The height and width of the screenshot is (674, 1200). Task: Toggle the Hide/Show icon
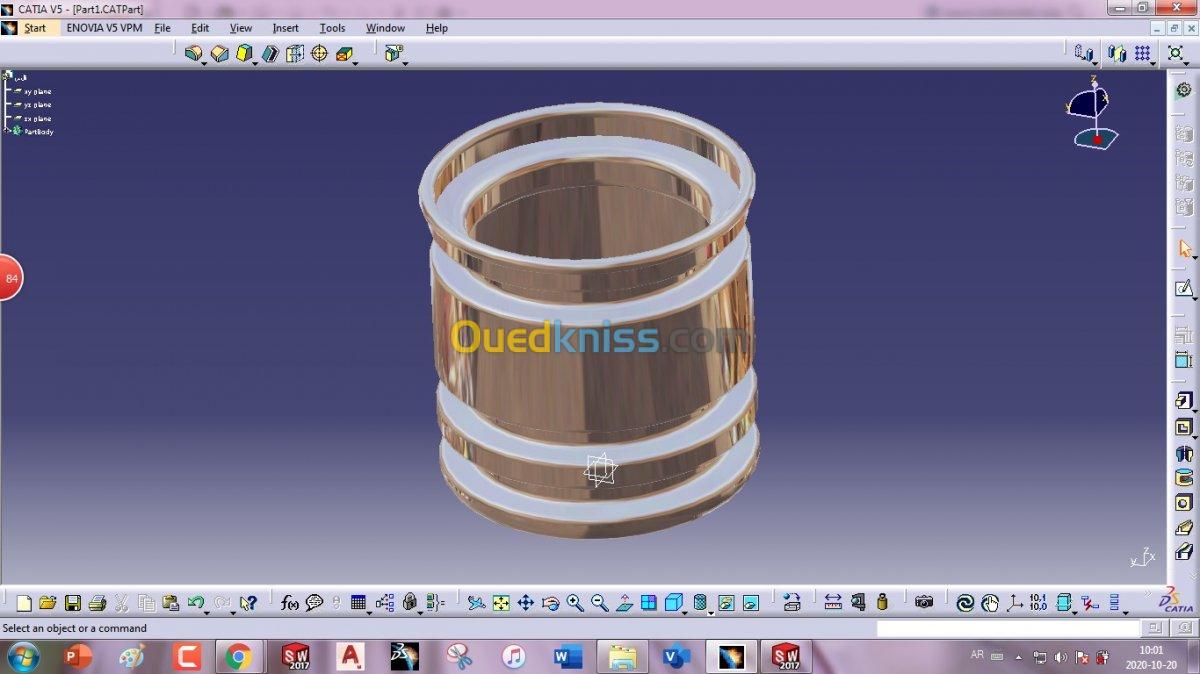pyautogui.click(x=726, y=603)
